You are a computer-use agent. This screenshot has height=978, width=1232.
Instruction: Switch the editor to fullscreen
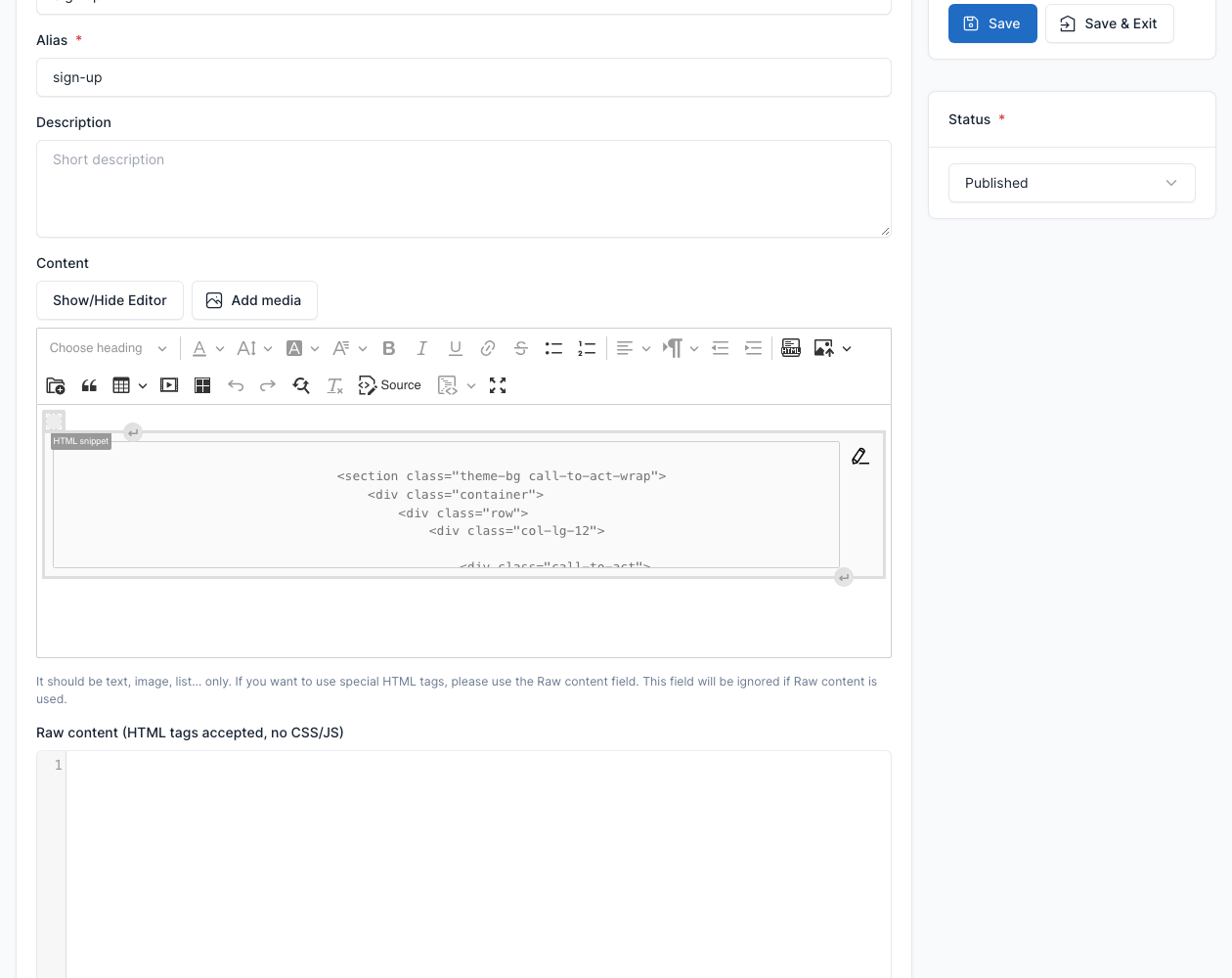pos(498,385)
